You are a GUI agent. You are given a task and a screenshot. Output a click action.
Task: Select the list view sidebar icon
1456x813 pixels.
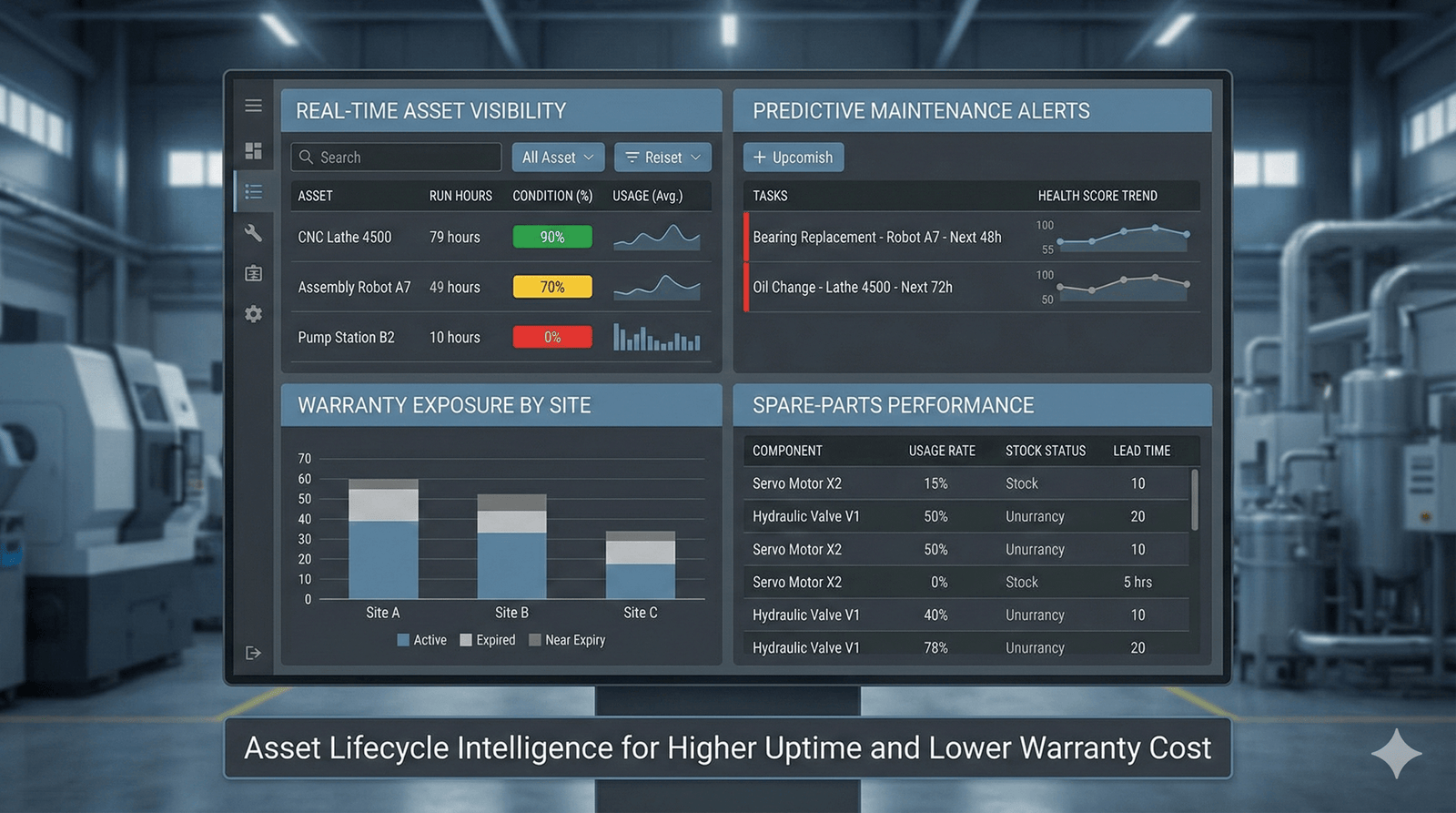(x=253, y=191)
